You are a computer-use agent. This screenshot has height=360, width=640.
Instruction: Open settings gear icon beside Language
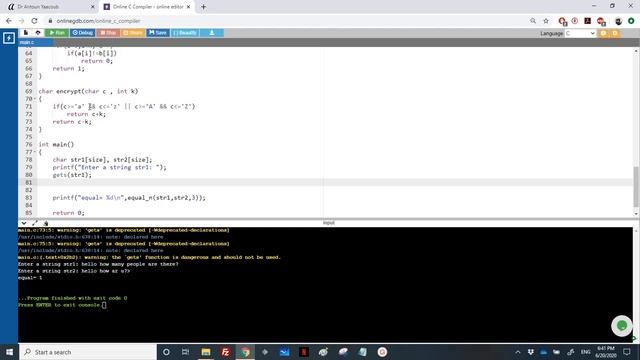tap(603, 33)
